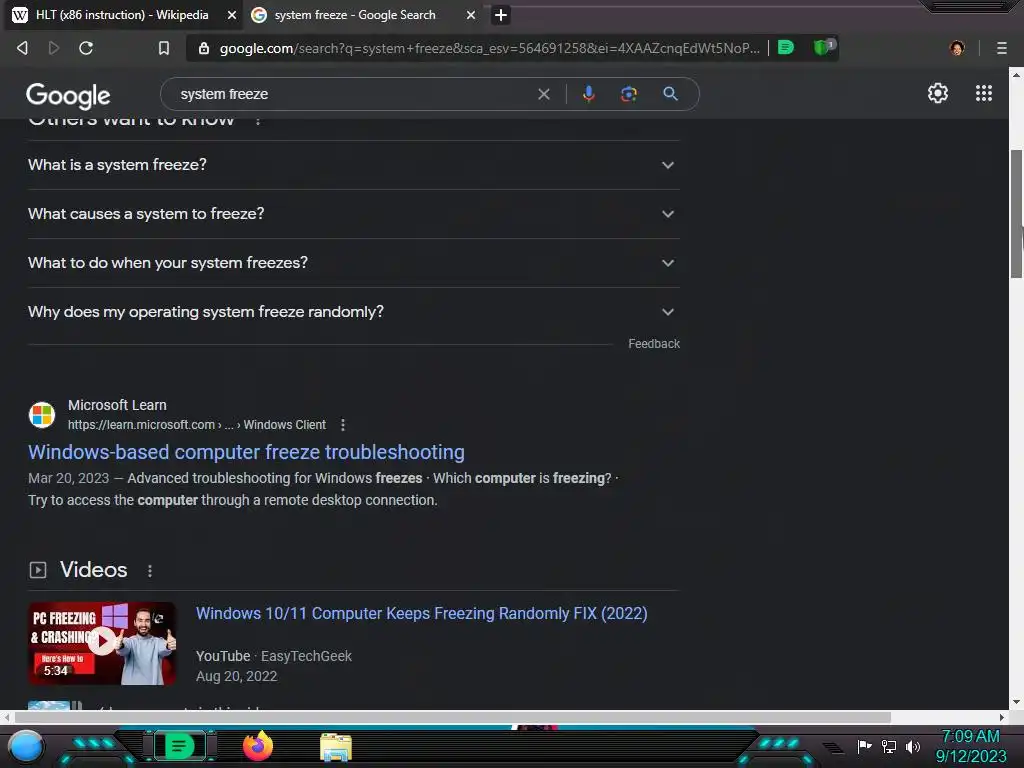Click the scroll down arrow of vertical scrollbar
The width and height of the screenshot is (1024, 768).
(1016, 703)
